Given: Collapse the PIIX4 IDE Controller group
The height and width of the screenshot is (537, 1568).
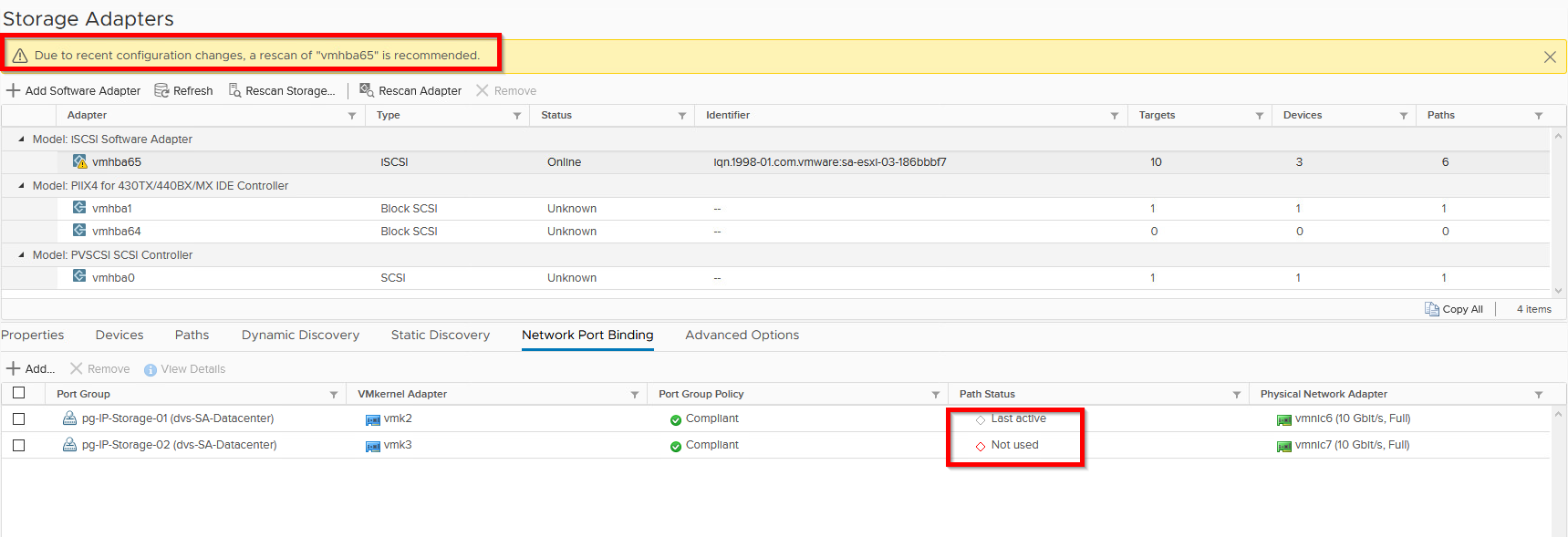Looking at the screenshot, I should (21, 185).
